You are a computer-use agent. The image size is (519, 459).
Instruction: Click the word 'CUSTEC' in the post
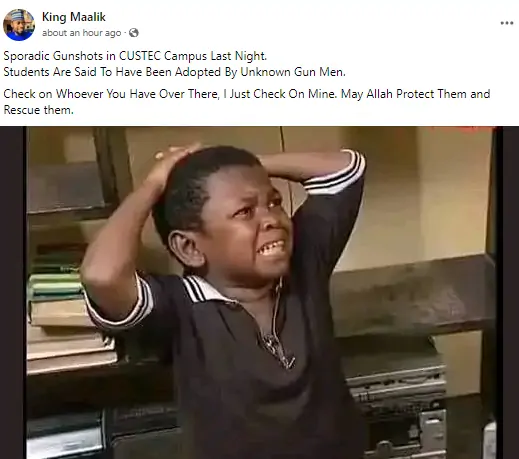click(140, 56)
